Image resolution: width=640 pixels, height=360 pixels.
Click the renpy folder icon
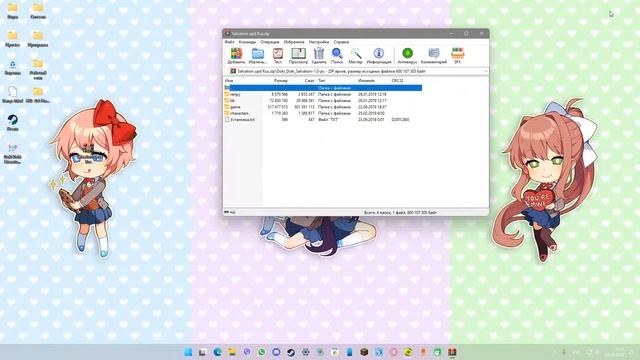[227, 94]
